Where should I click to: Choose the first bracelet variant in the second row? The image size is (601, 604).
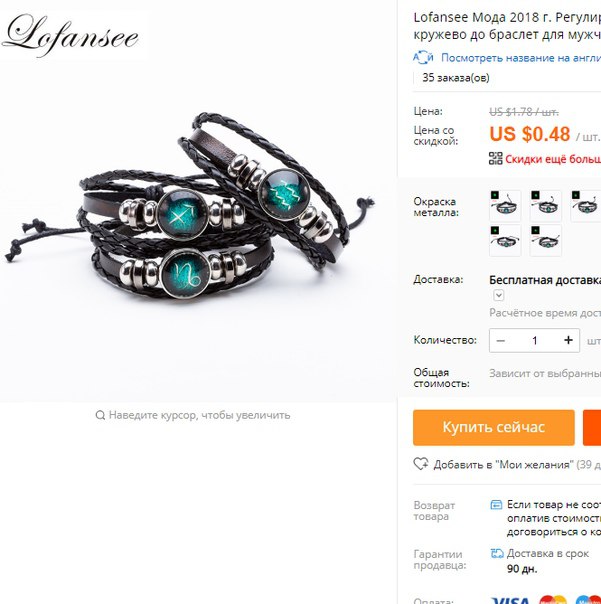(x=505, y=240)
